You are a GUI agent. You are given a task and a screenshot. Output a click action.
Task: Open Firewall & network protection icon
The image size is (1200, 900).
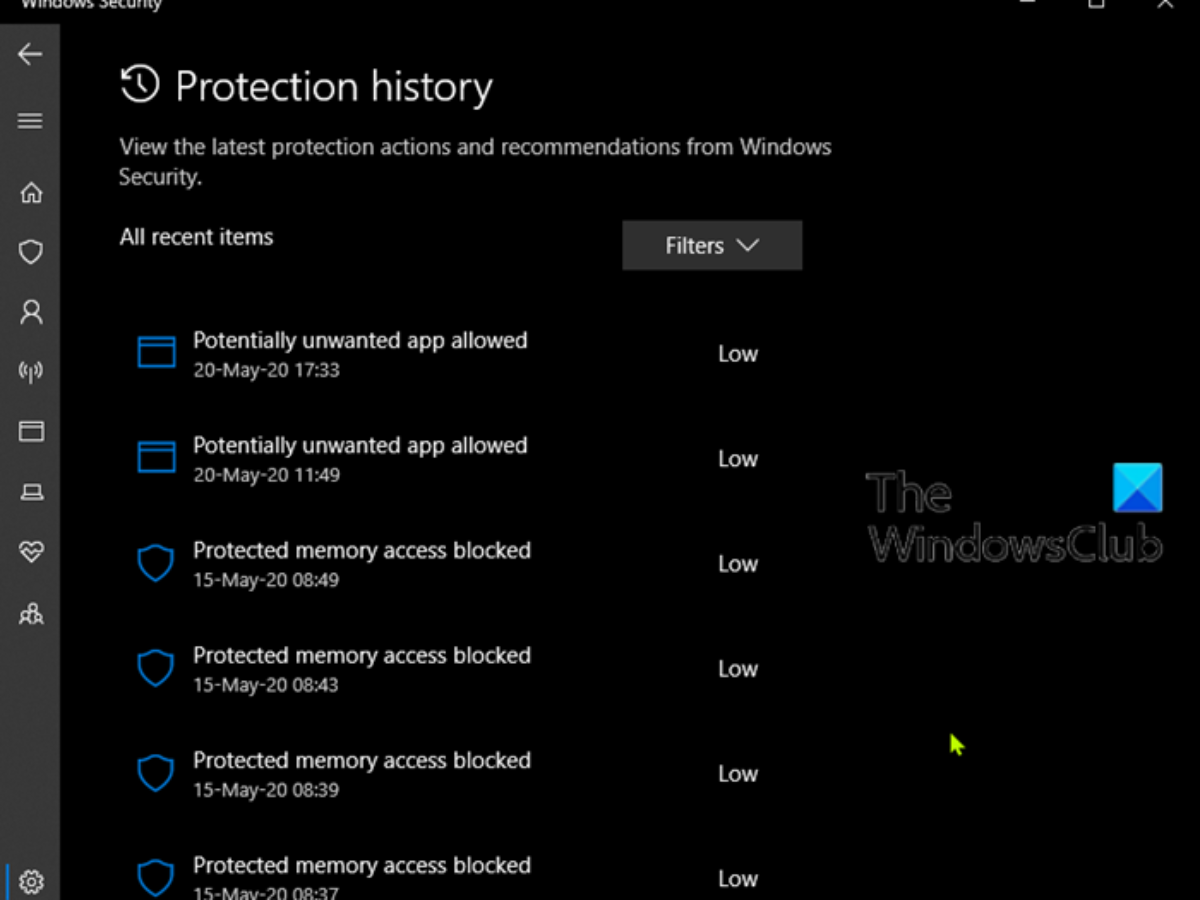31,372
